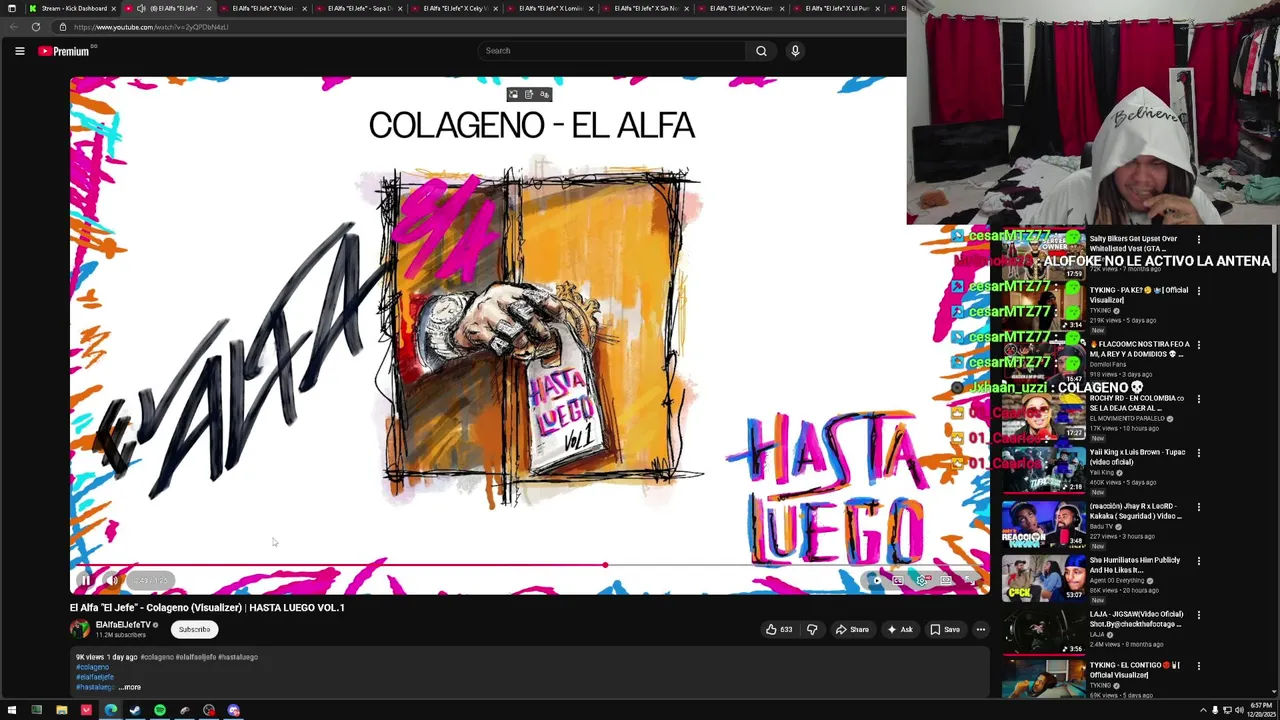Reload the page via browser refresh

36,27
